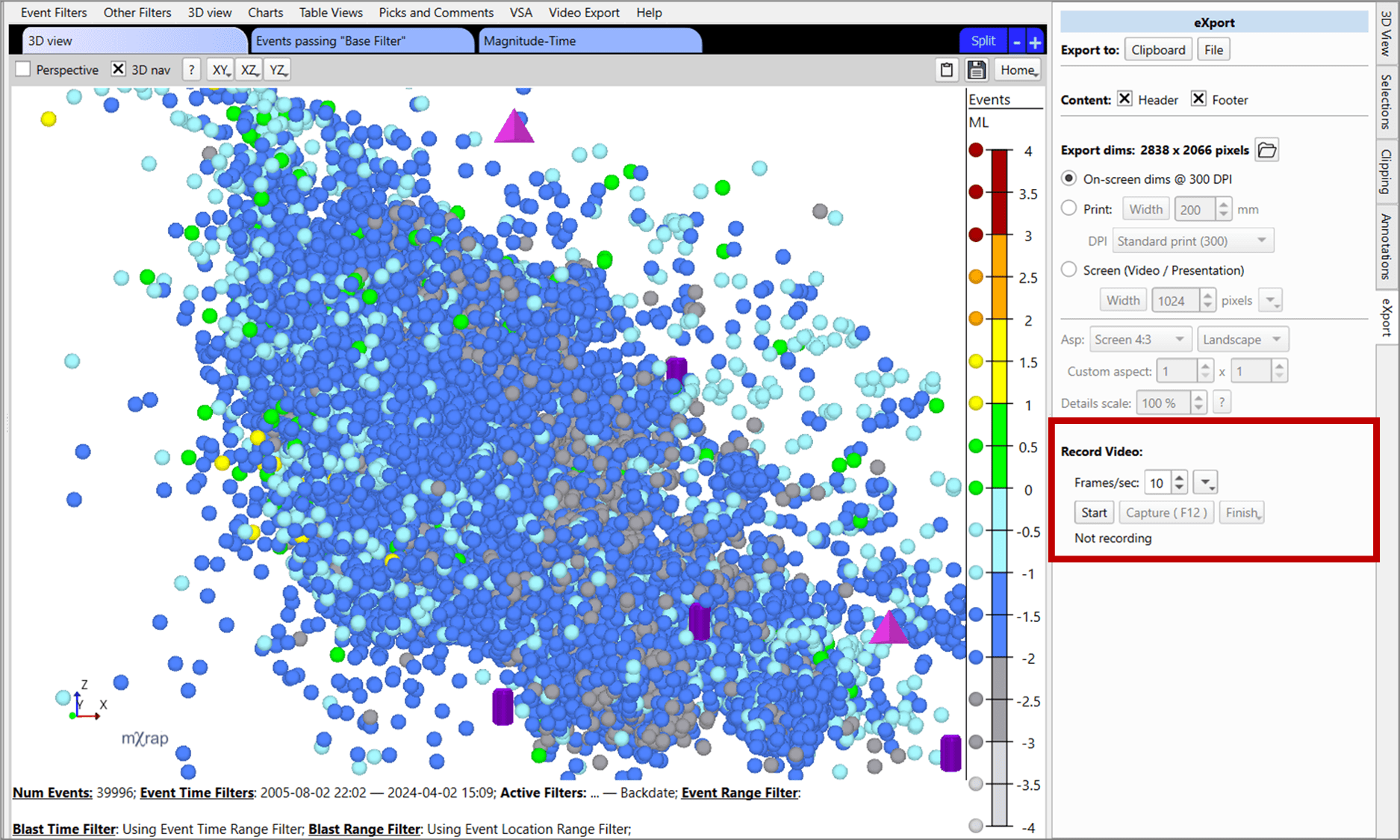Click the floppy disk save icon
1400x840 pixels.
pyautogui.click(x=976, y=69)
